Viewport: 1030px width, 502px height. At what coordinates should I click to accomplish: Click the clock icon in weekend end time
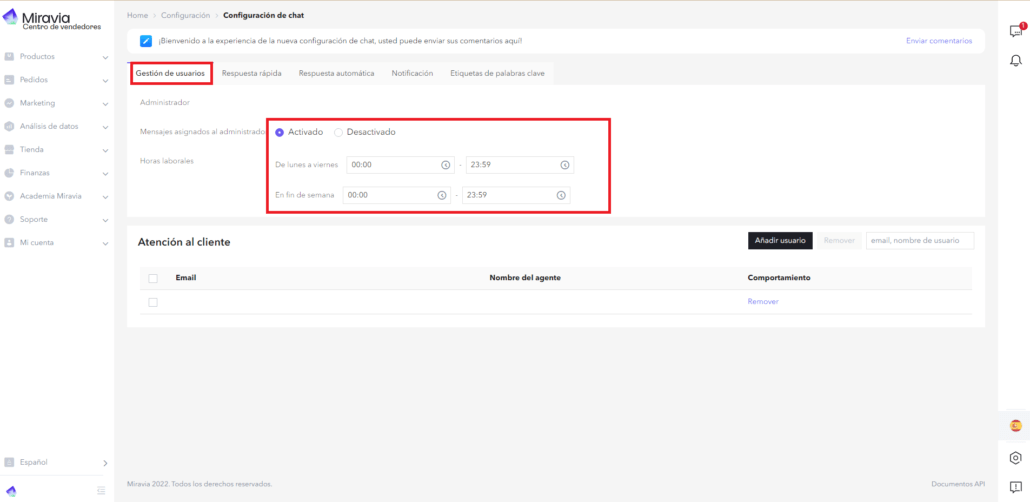coord(561,195)
